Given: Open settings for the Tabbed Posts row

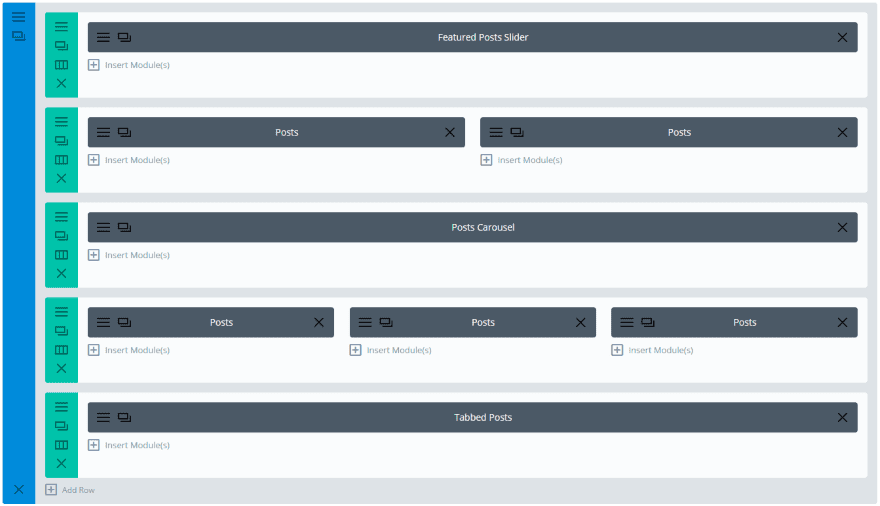Looking at the screenshot, I should tap(61, 406).
